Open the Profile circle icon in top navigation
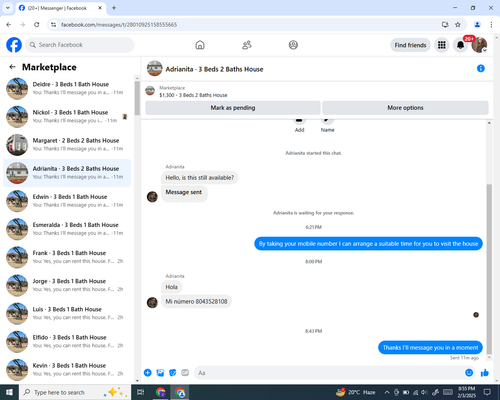The width and height of the screenshot is (500, 400). 293,45
